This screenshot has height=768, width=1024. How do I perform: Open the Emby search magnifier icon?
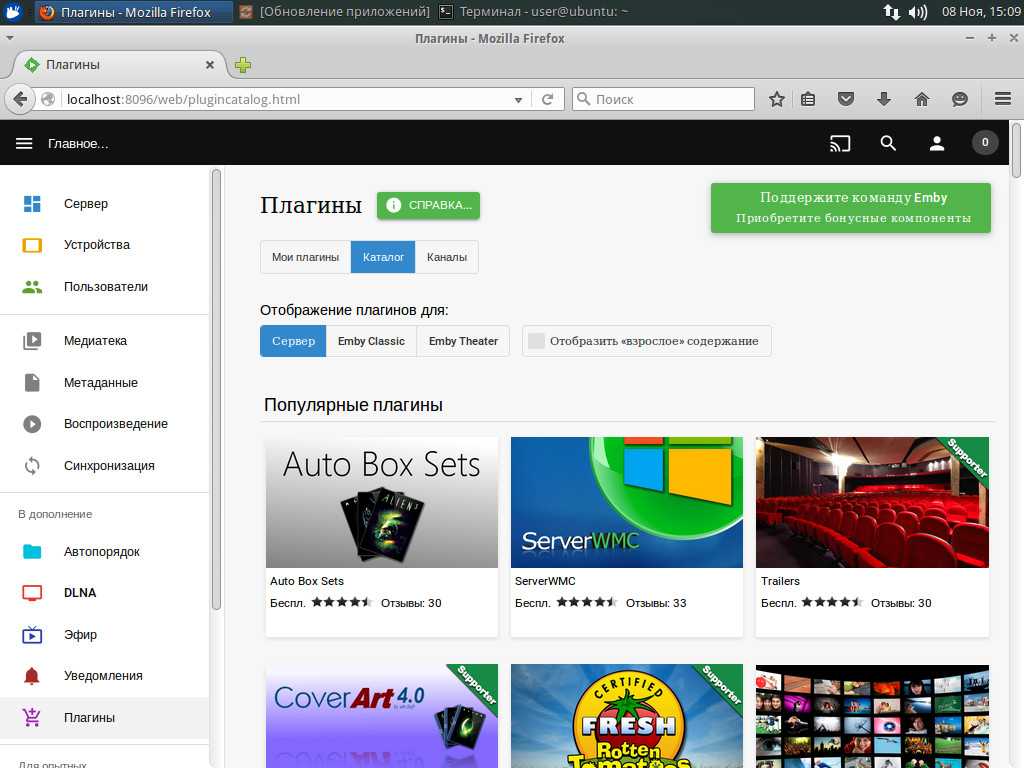[x=888, y=143]
